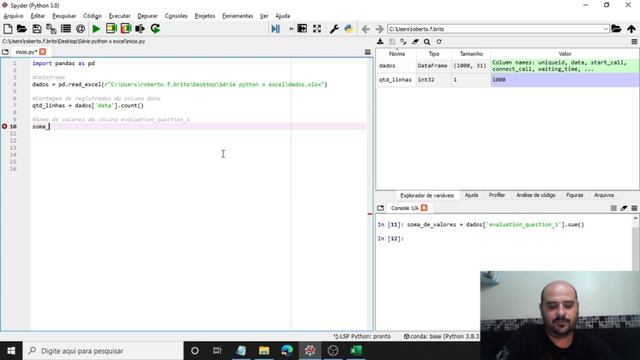Open the Arquivo menu
640x360 pixels.
point(13,16)
